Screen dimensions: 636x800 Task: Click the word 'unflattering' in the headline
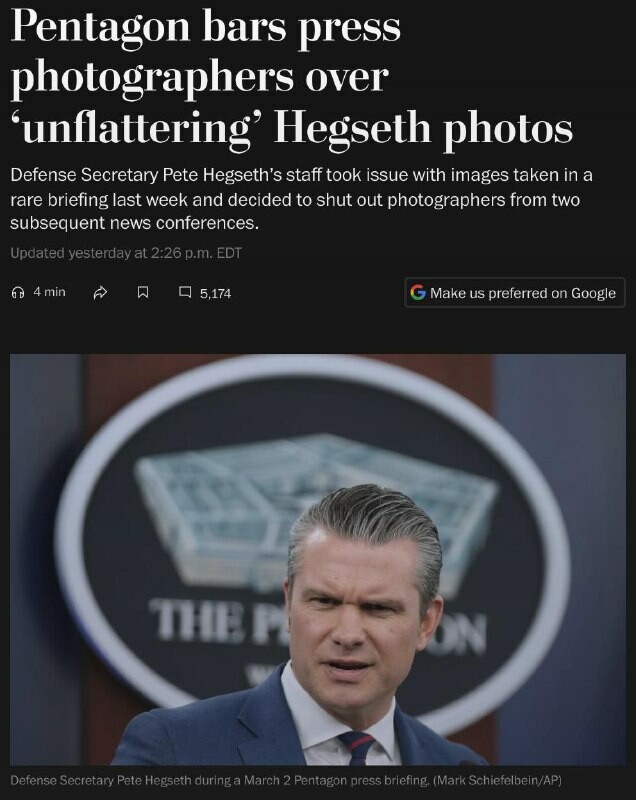coord(138,128)
